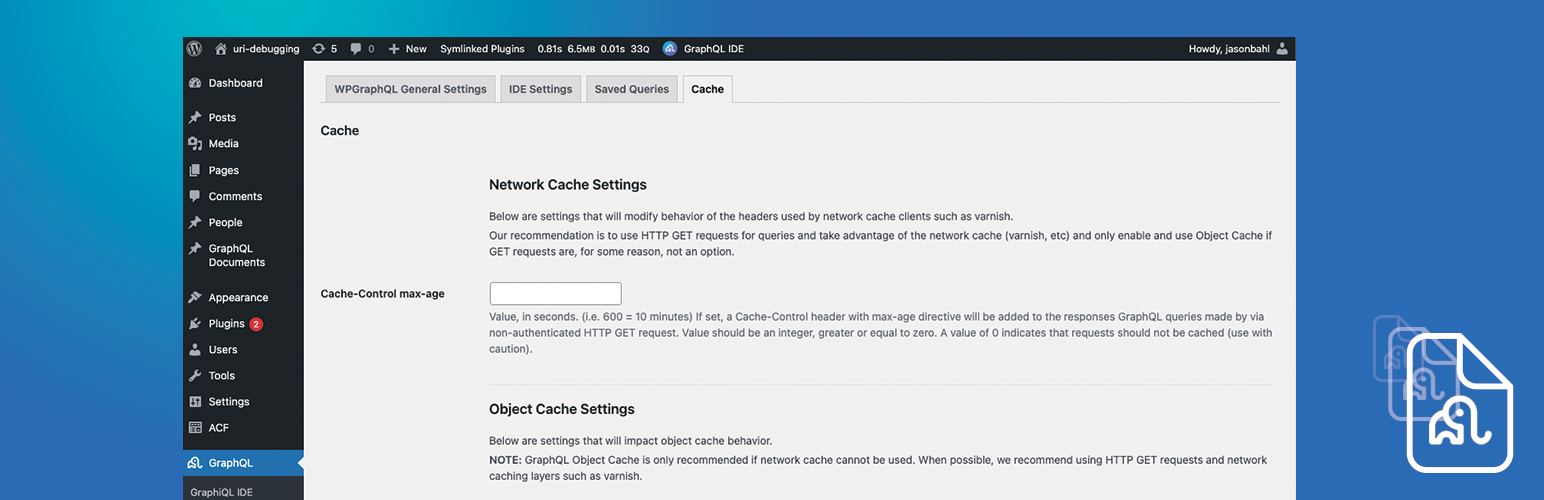Click the Howdy, jasonbahl account link
Viewport: 1544px width, 500px height.
[x=1230, y=48]
